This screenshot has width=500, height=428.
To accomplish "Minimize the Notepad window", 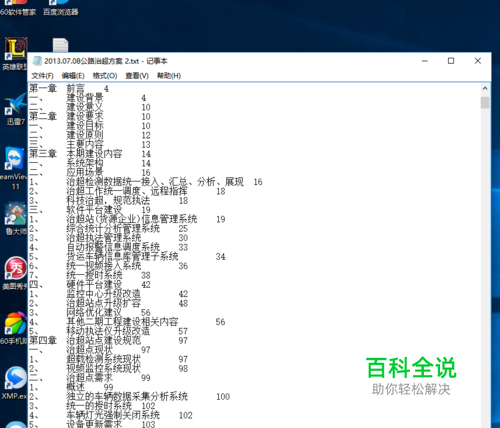I will click(x=425, y=61).
